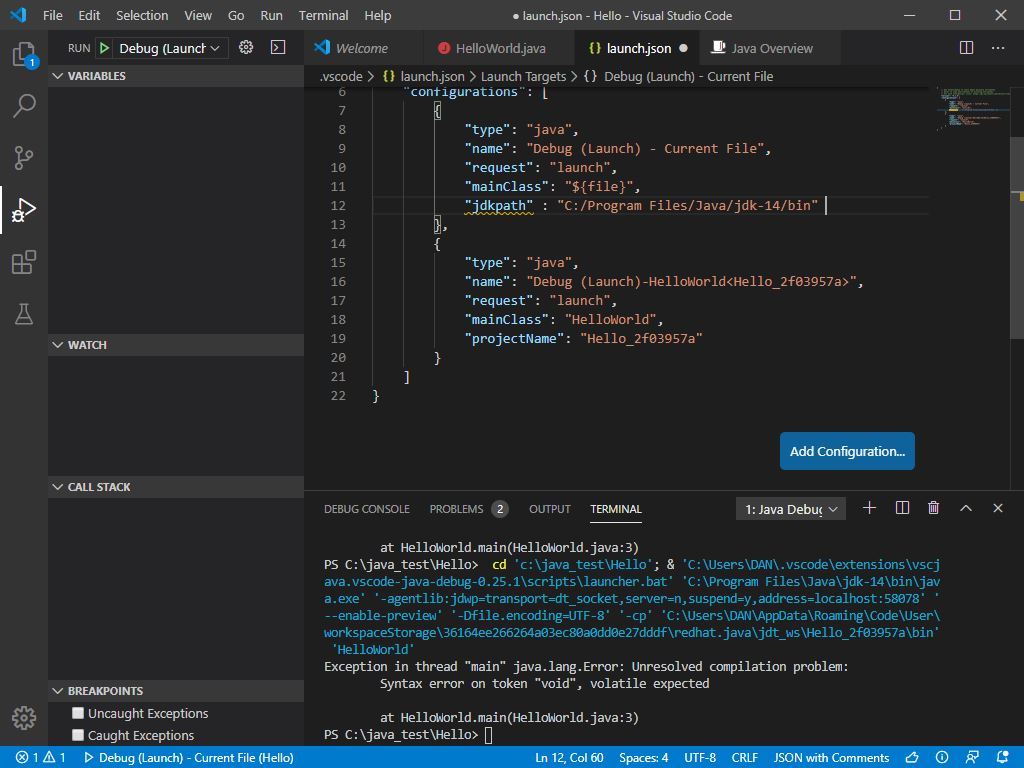Open the Edit menu
The height and width of the screenshot is (768, 1024).
(89, 15)
